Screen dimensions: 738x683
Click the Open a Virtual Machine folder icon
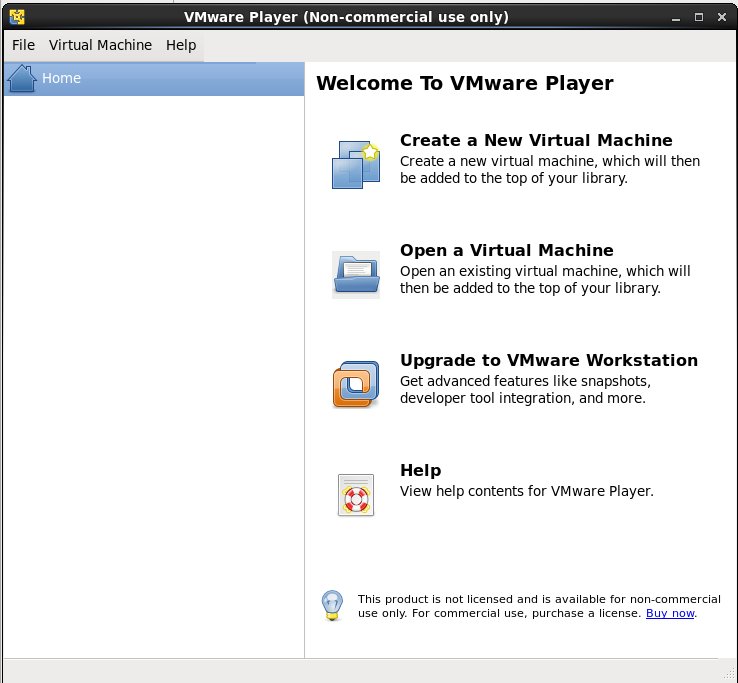tap(356, 274)
